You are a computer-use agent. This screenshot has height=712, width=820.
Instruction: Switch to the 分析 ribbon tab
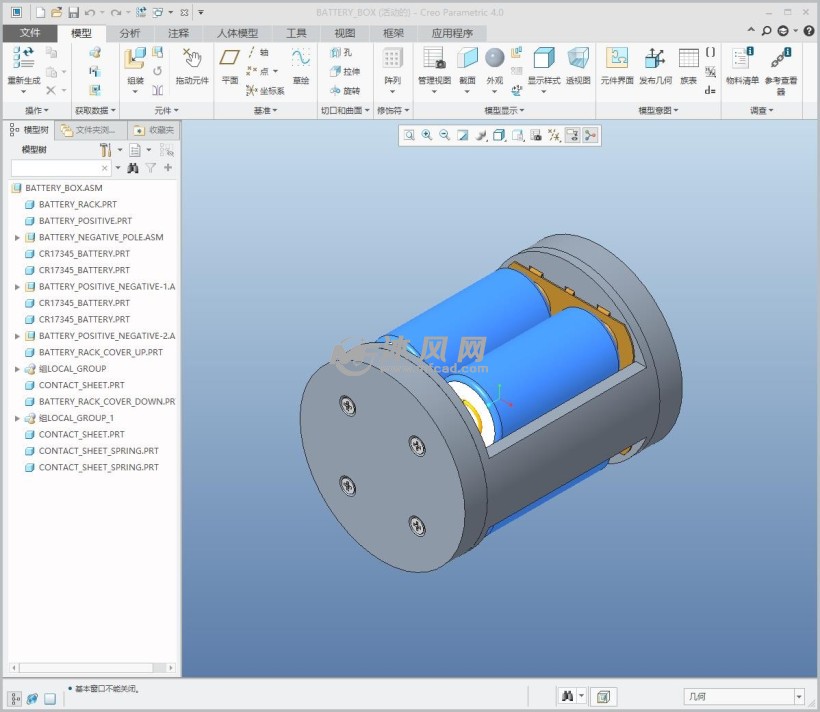tap(130, 33)
